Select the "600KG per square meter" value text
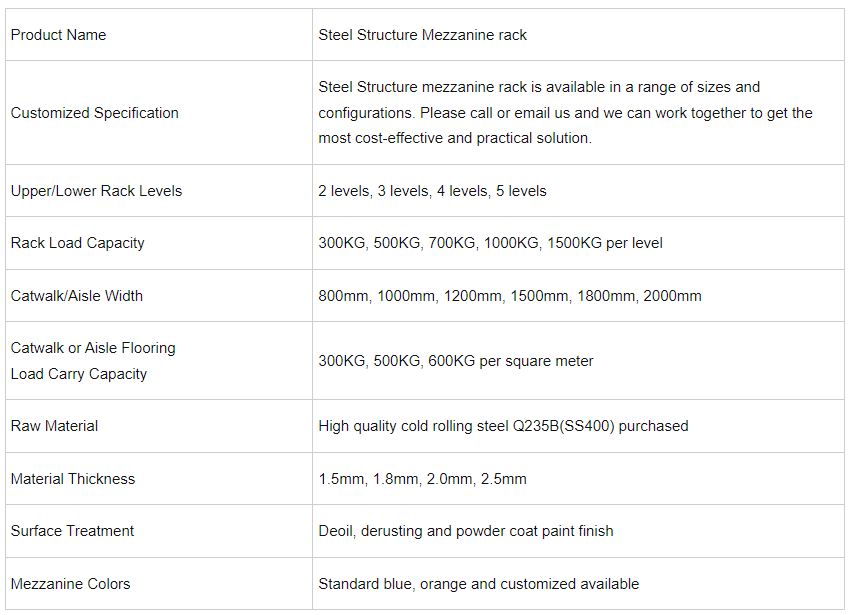This screenshot has width=849, height=615. pyautogui.click(x=456, y=361)
